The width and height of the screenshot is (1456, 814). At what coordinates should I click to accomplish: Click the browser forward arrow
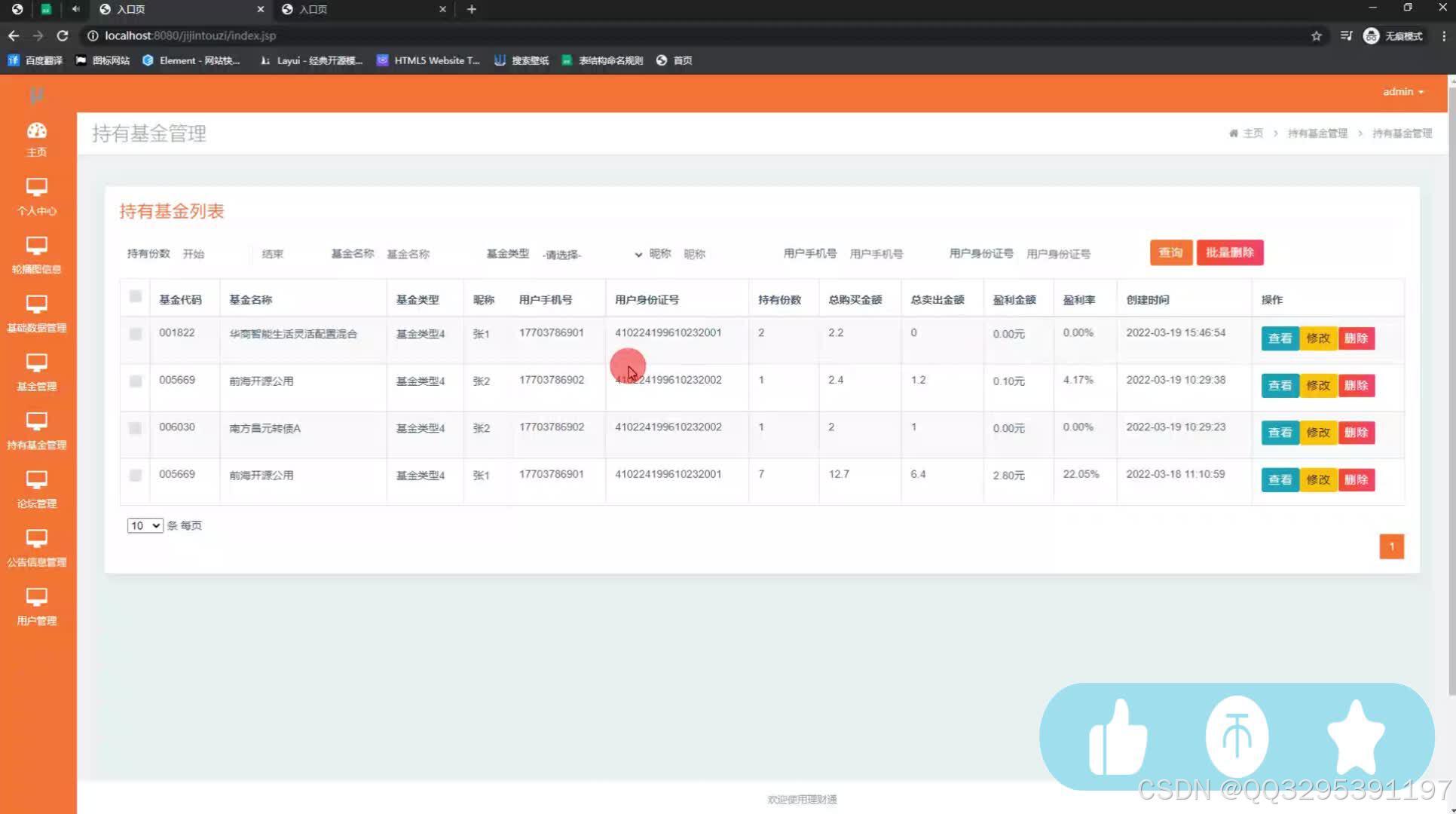coord(38,35)
